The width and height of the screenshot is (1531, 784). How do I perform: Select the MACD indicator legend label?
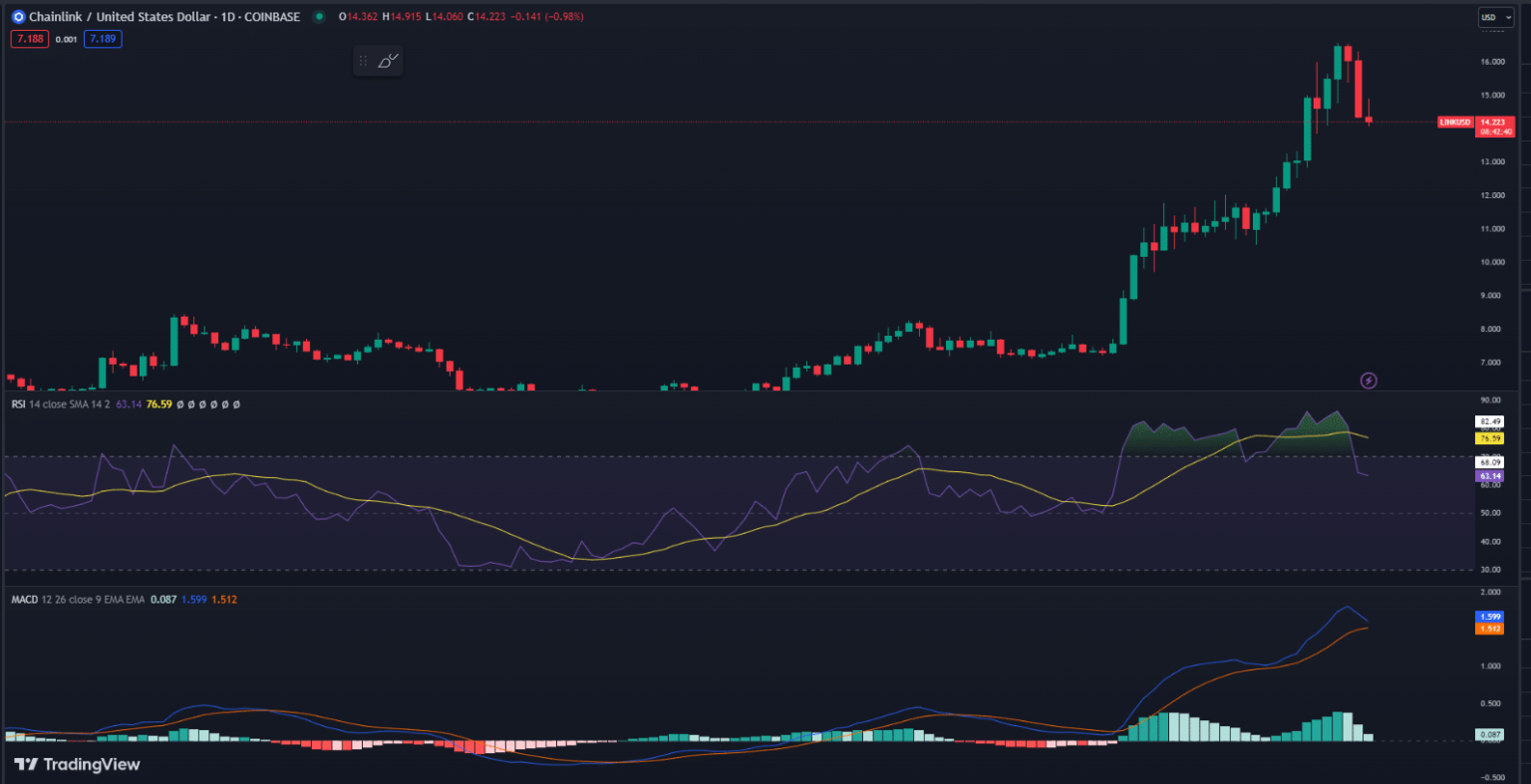coord(25,600)
